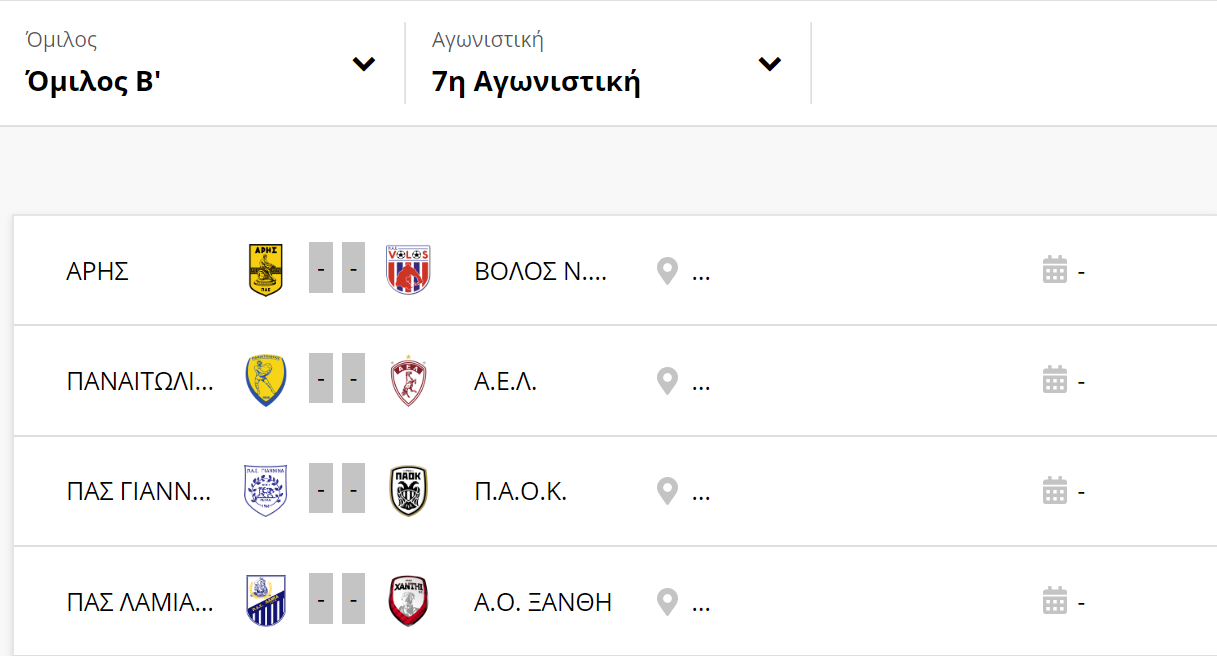Click the Volos team crest
This screenshot has height=656, width=1217.
[x=408, y=270]
